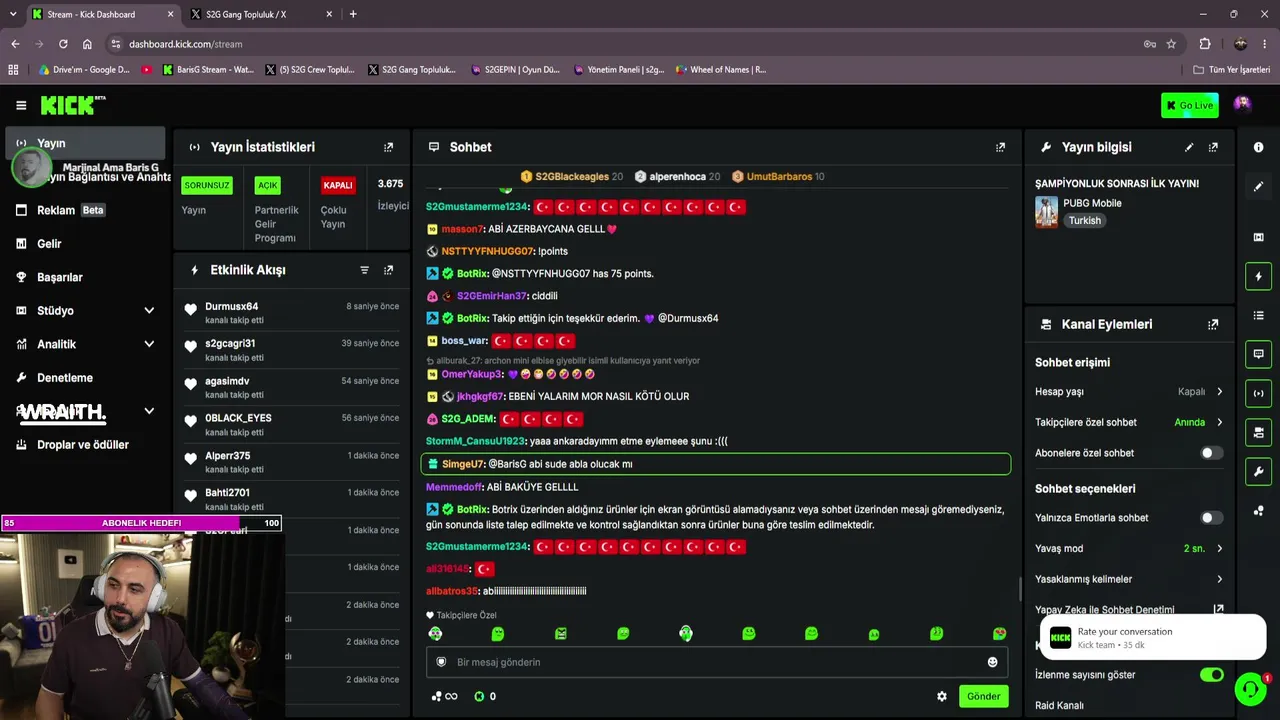Viewport: 1280px width, 720px height.
Task: Open the Wheel of Names bookmark
Action: point(721,70)
